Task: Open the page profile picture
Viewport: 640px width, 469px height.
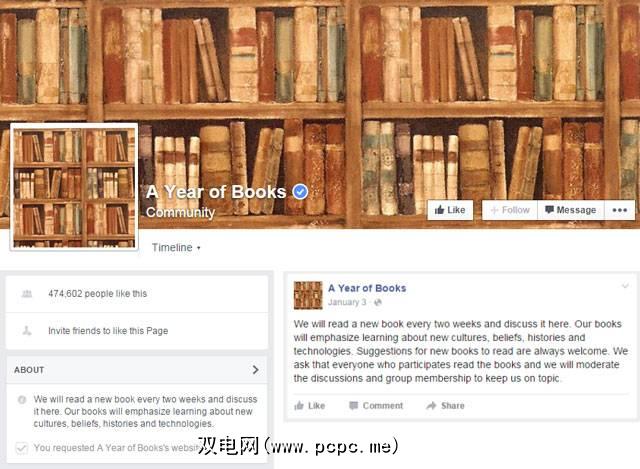Action: [74, 187]
